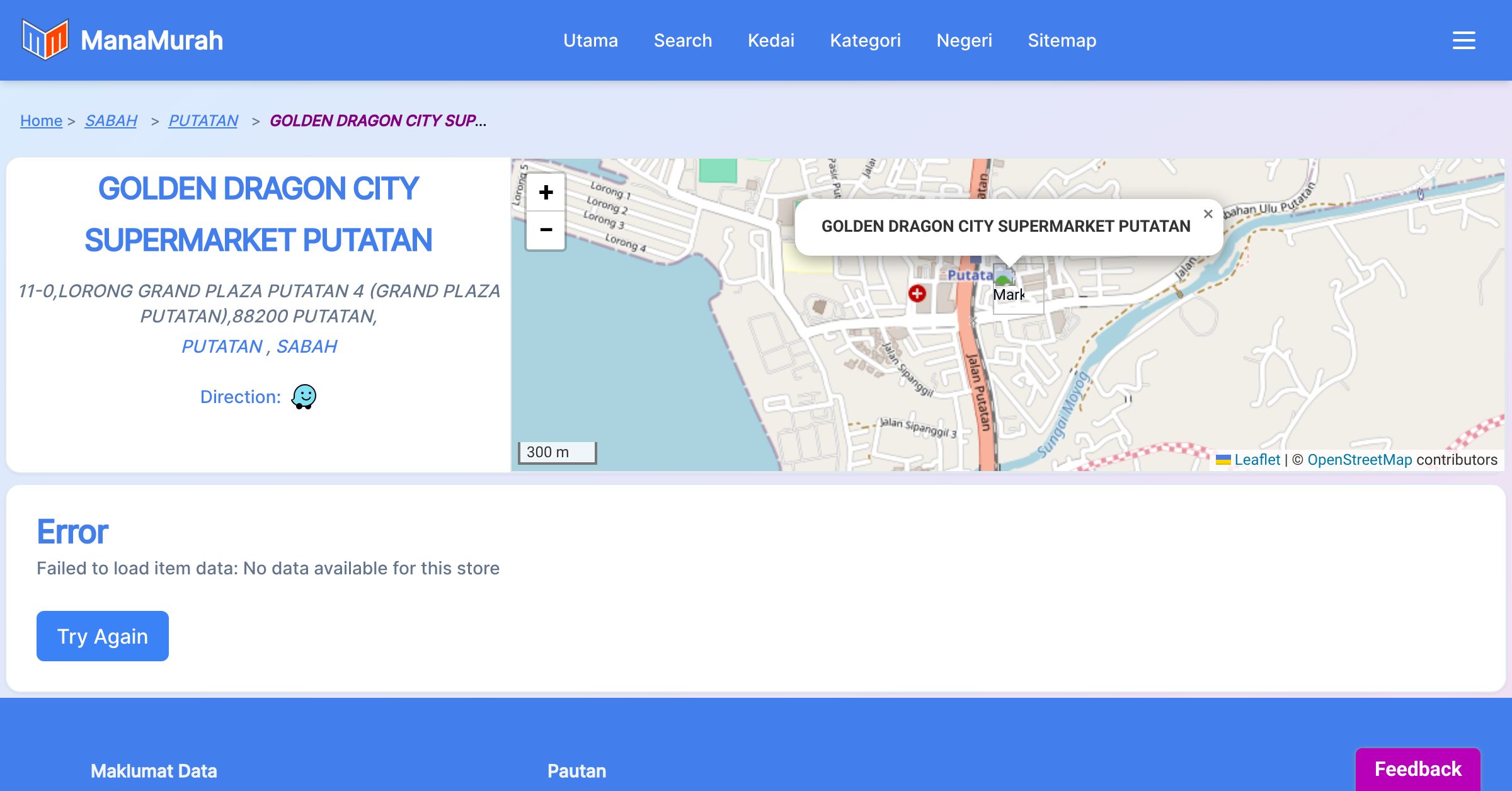Open the hamburger menu
Viewport: 1512px width, 791px height.
tap(1463, 40)
